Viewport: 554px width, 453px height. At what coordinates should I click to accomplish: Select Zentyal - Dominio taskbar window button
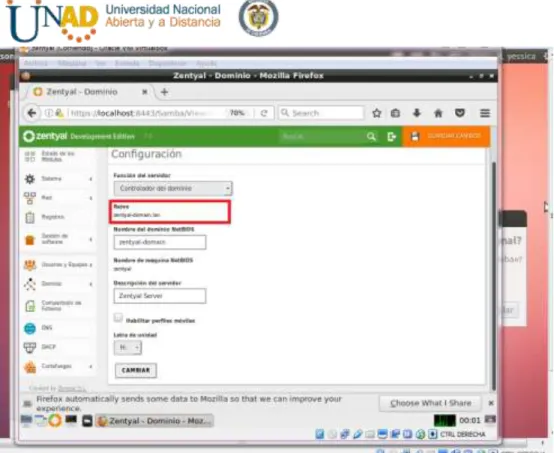155,421
